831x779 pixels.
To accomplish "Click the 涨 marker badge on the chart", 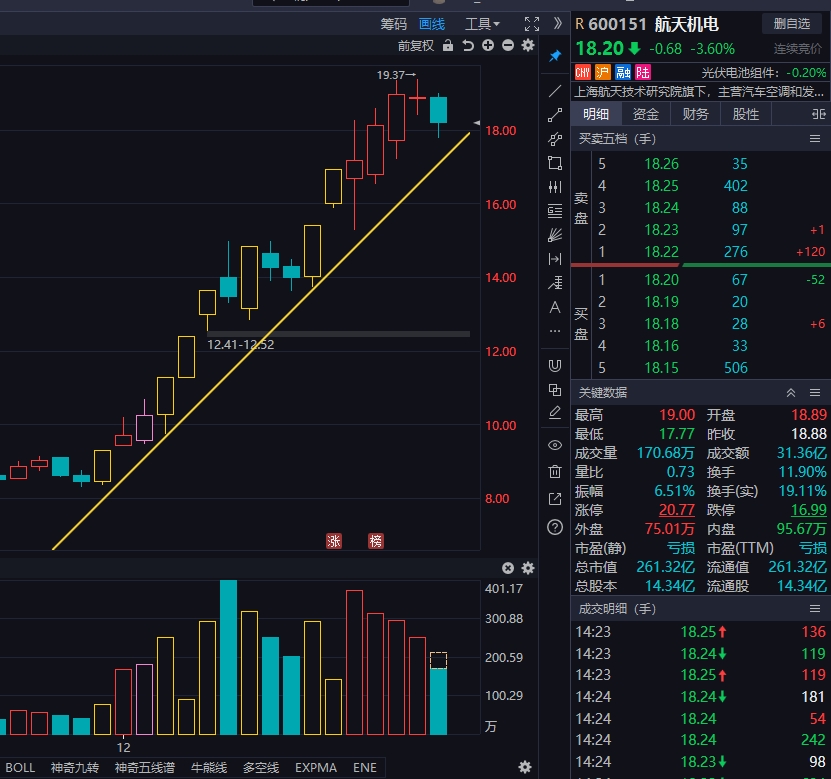I will (334, 541).
